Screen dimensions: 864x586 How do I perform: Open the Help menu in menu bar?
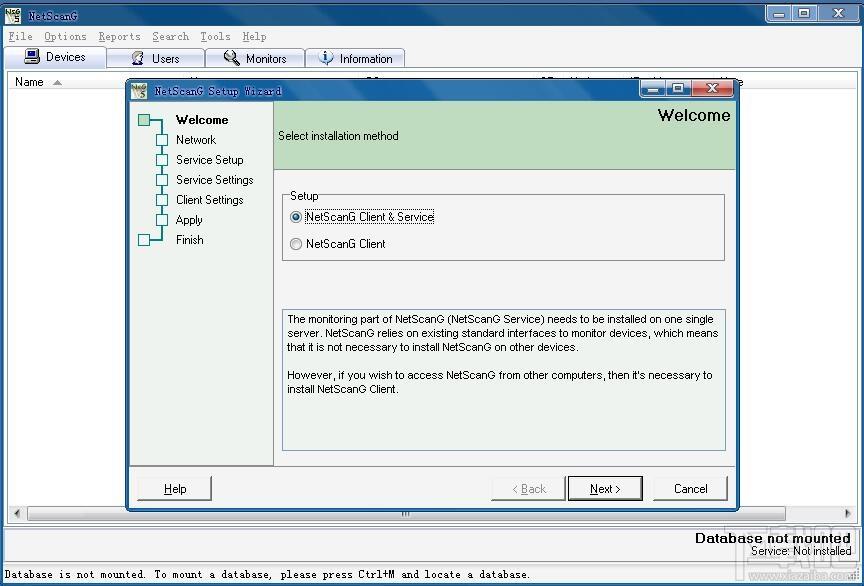(254, 36)
